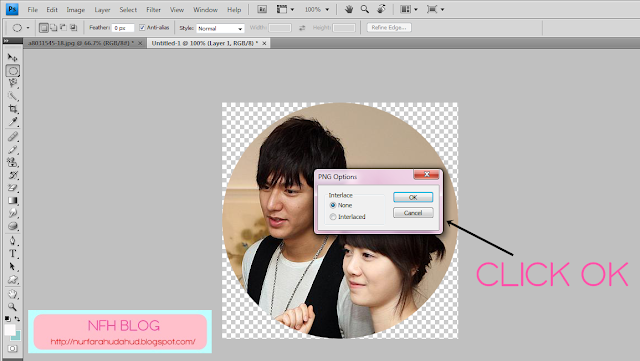This screenshot has width=640, height=361.
Task: Select the Path Selection tool
Action: (x=13, y=266)
